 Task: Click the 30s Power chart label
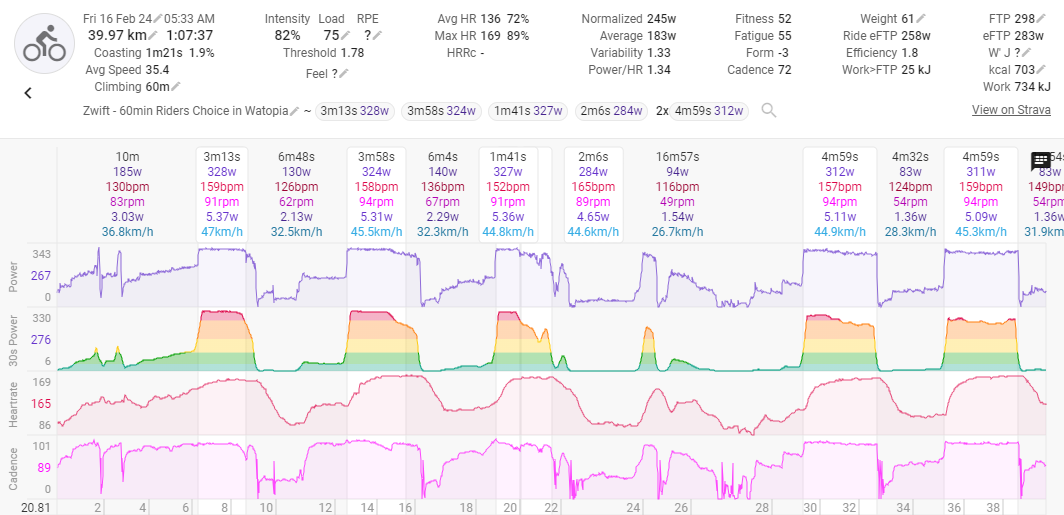11,339
